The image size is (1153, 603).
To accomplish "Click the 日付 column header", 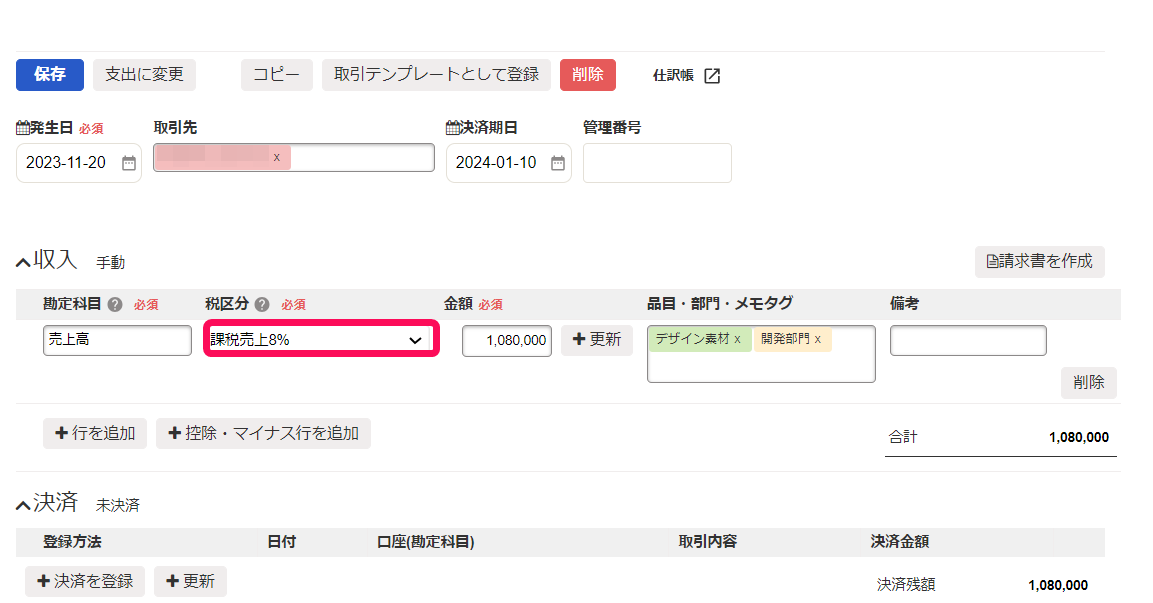I will tap(281, 542).
